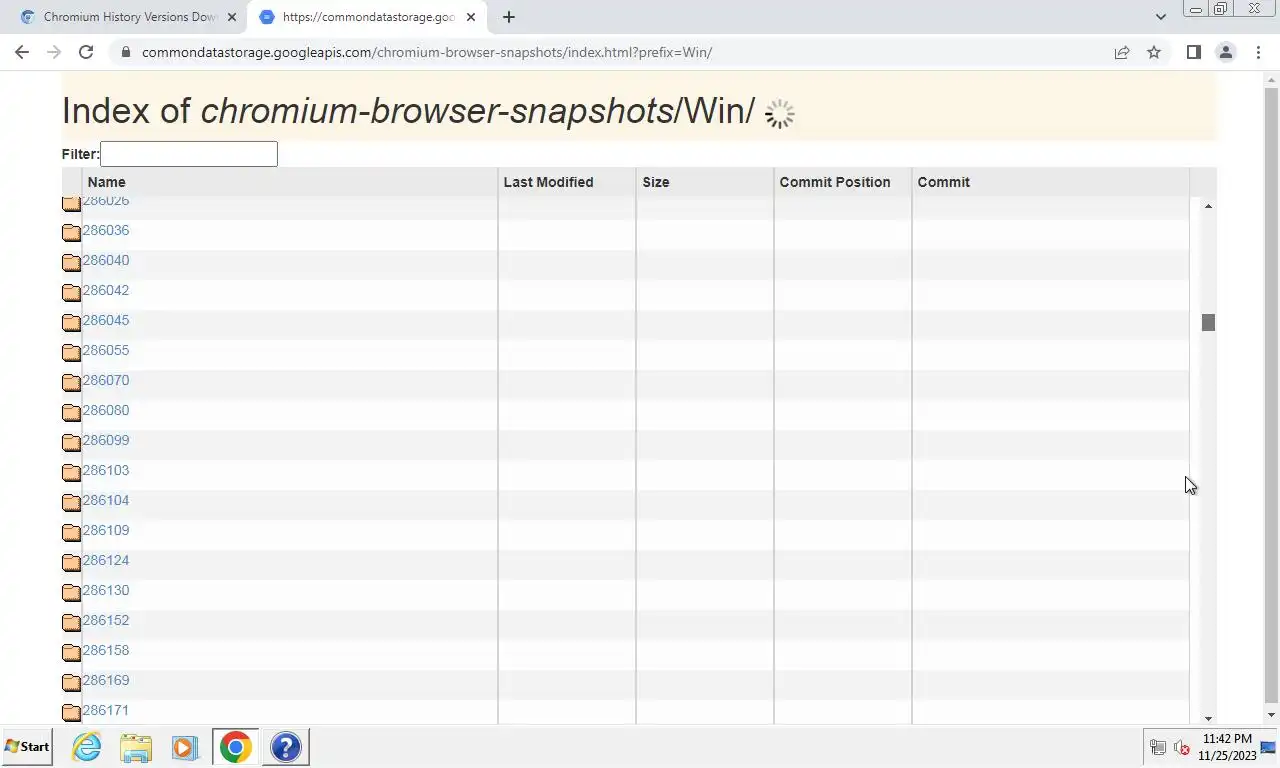Open the Chrome three-dot menu
This screenshot has height=768, width=1280.
point(1258,52)
